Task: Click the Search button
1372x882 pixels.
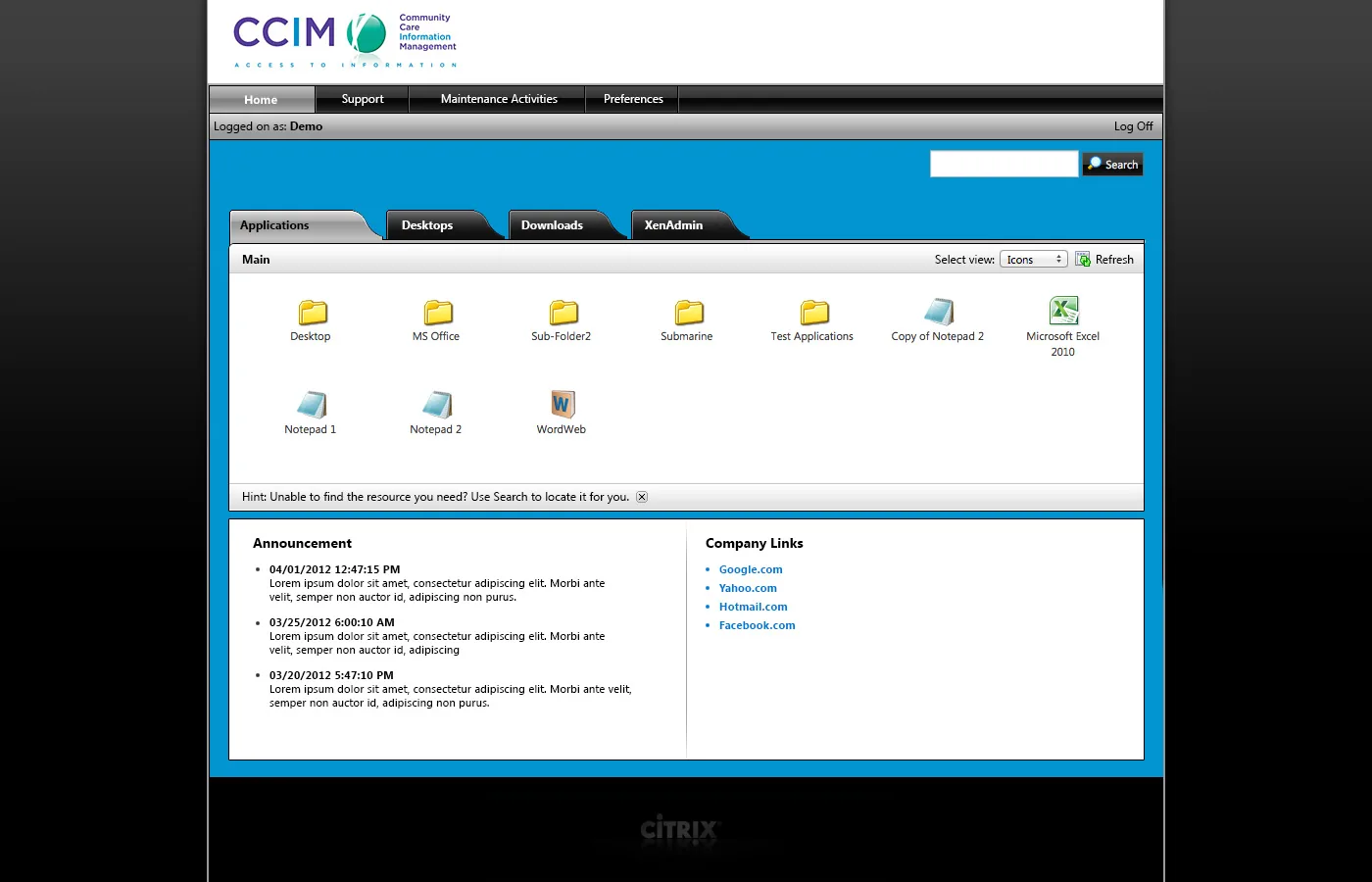Action: tap(1112, 165)
